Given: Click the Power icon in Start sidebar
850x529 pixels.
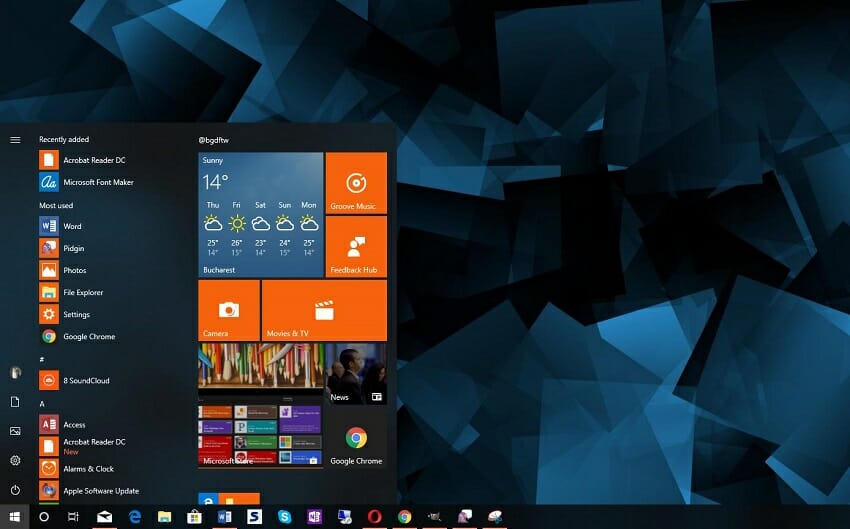Looking at the screenshot, I should [x=15, y=490].
